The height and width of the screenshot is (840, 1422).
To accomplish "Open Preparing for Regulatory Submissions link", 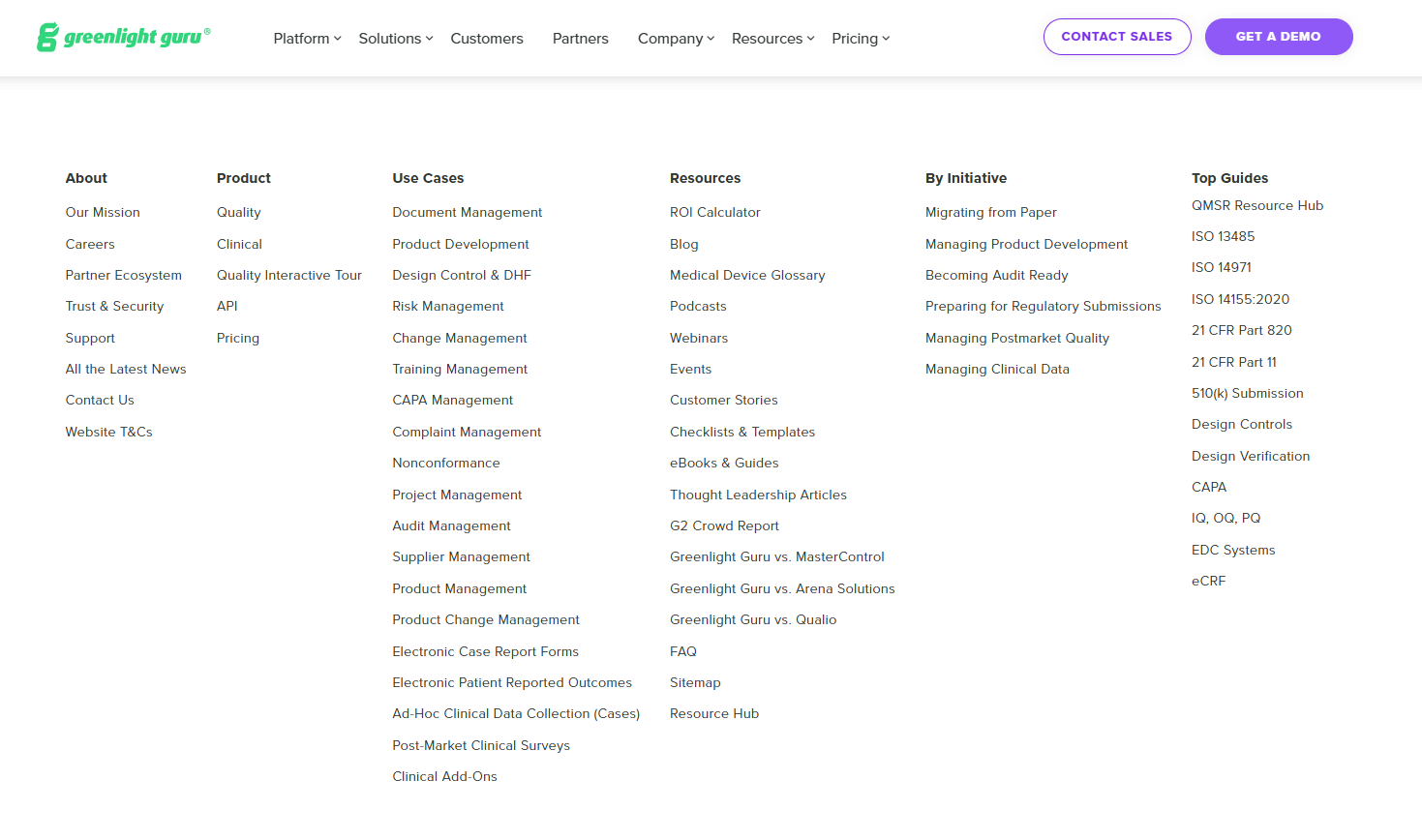I will coord(1044,306).
